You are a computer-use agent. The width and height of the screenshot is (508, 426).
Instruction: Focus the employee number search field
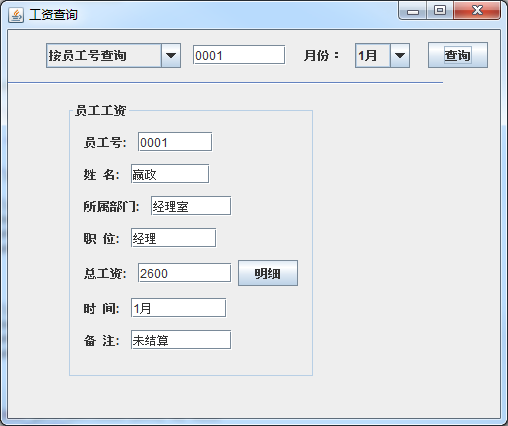239,55
